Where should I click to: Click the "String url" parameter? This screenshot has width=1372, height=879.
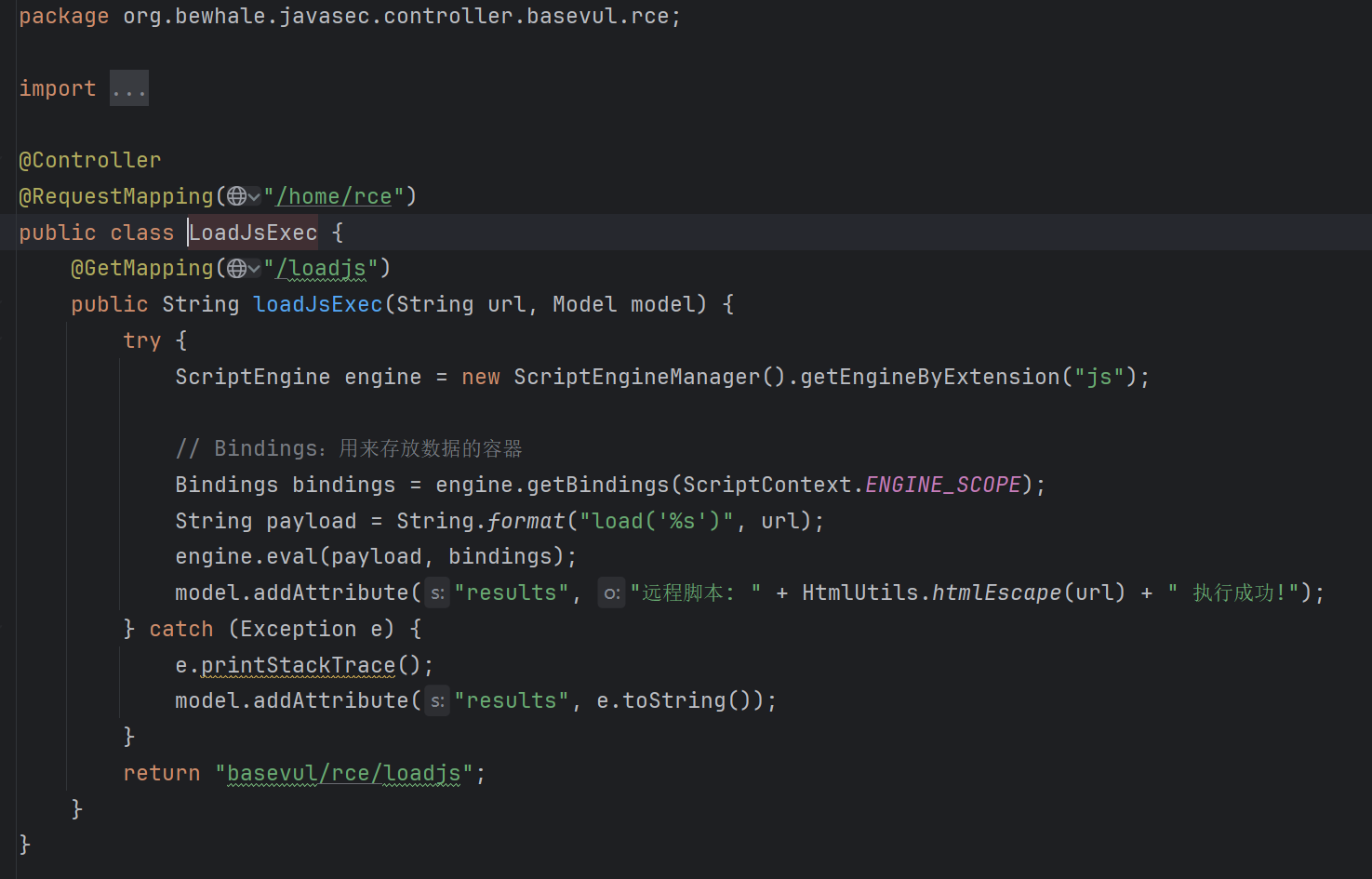(x=461, y=304)
